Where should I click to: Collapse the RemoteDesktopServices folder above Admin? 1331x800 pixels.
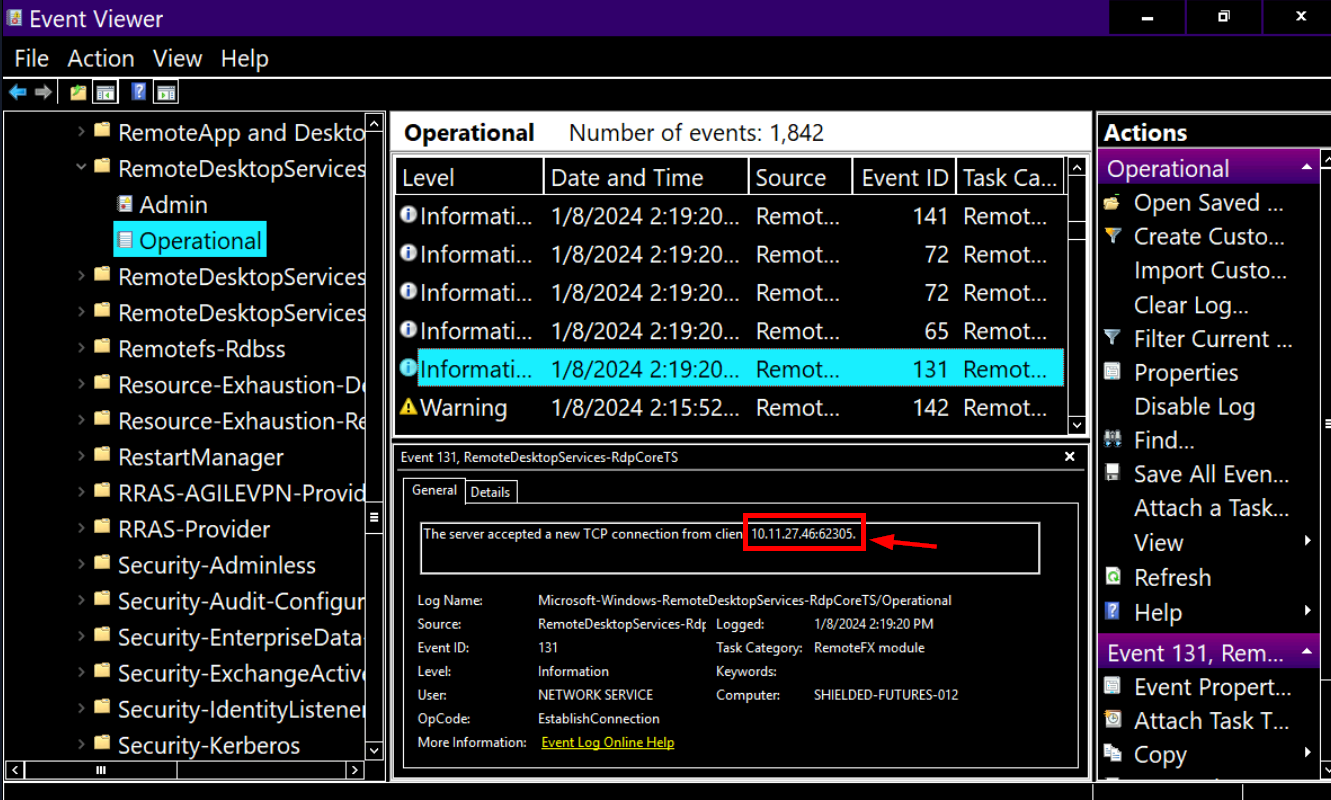pos(82,168)
